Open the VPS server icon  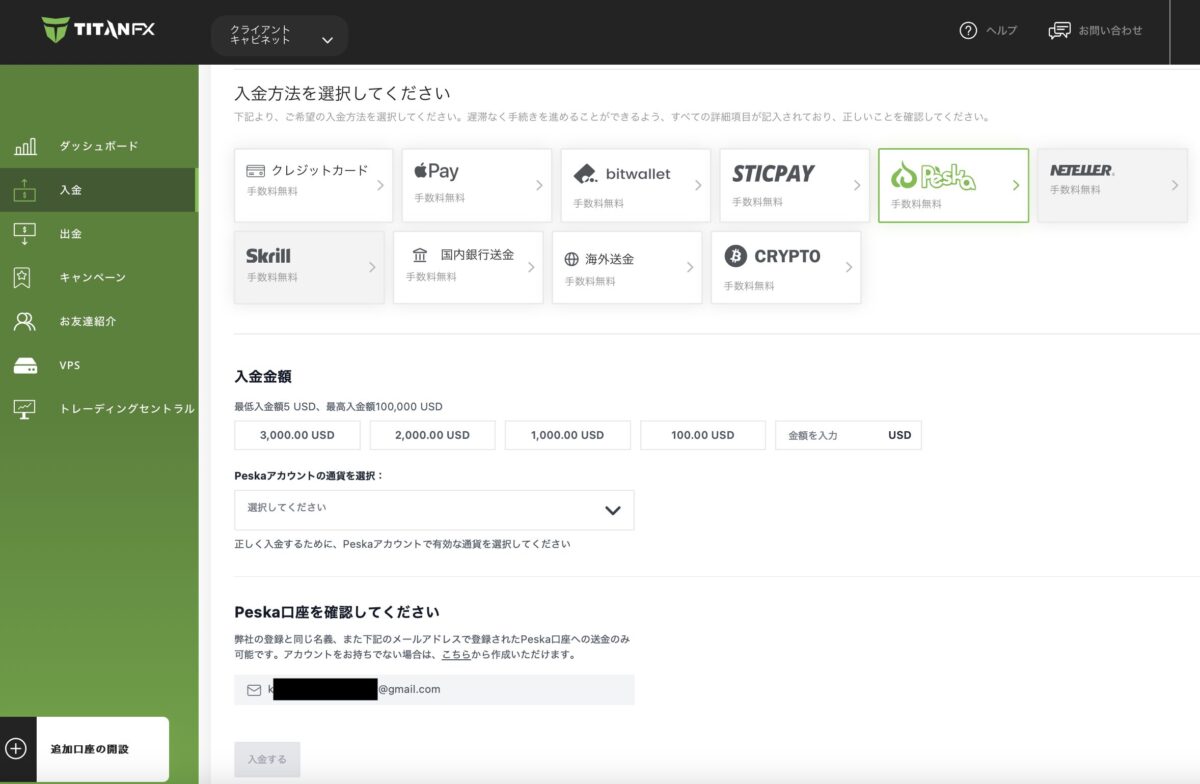click(x=25, y=366)
